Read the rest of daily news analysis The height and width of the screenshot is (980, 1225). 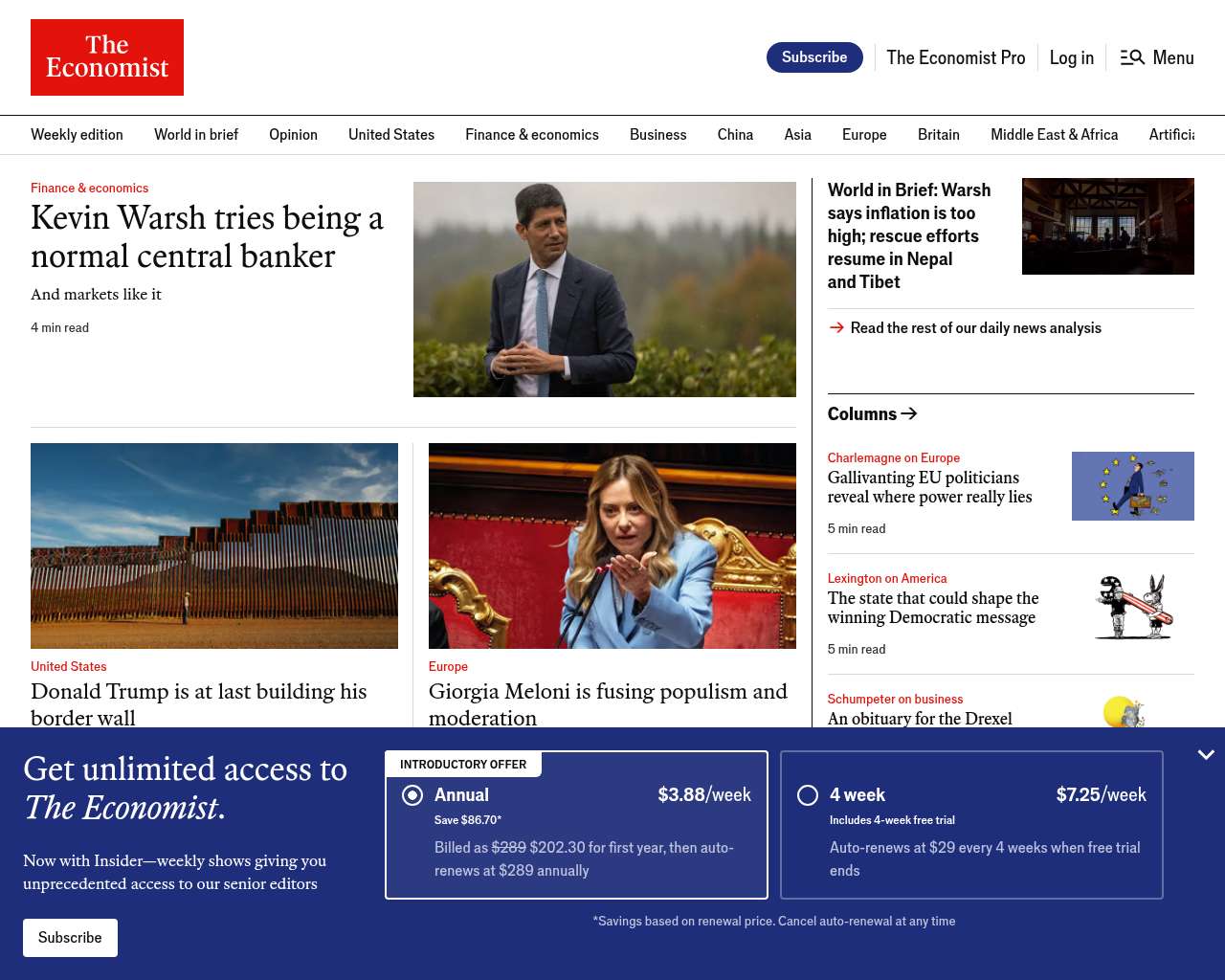pyautogui.click(x=976, y=327)
